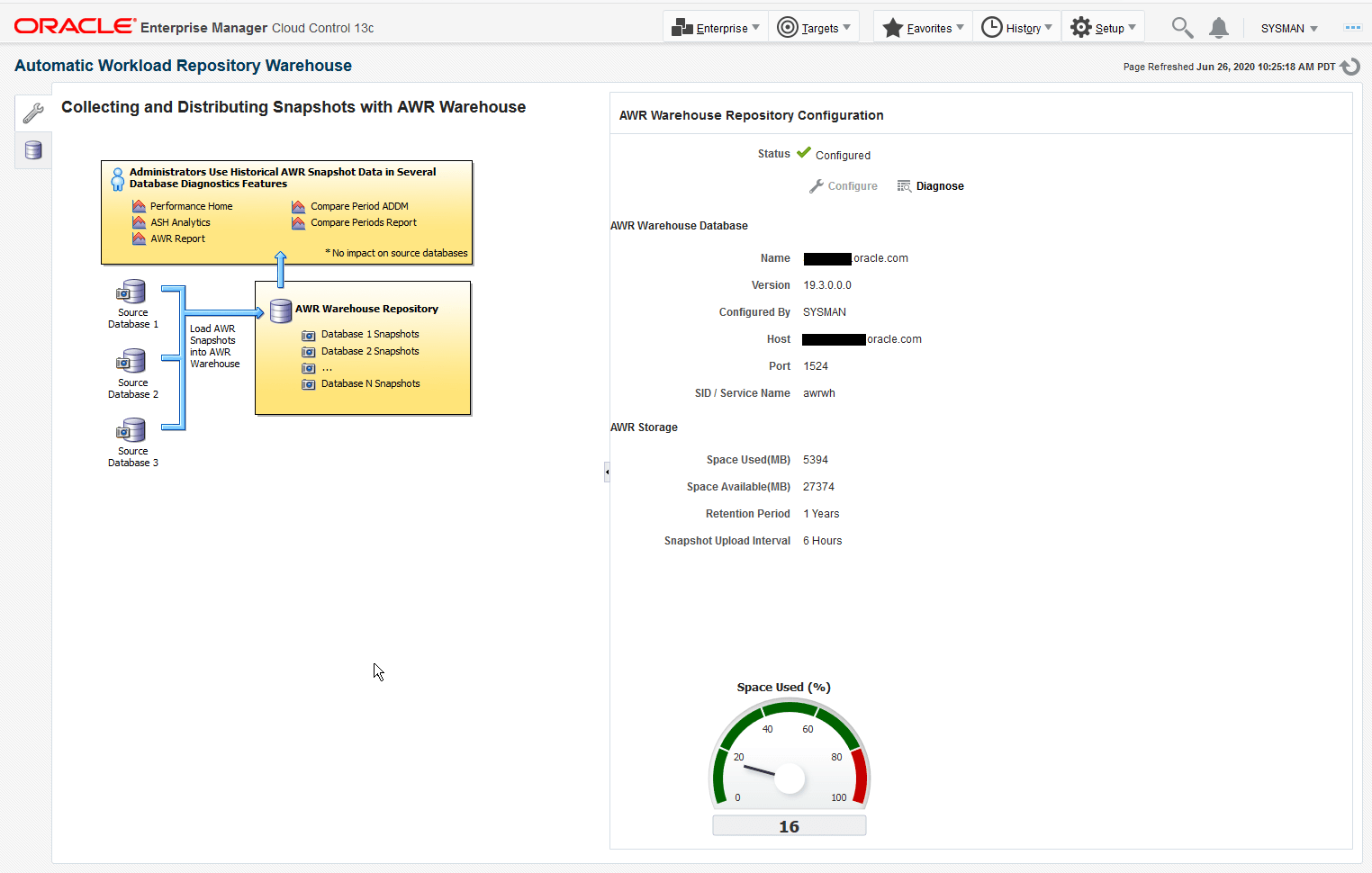Click the Diagnose link

click(941, 185)
